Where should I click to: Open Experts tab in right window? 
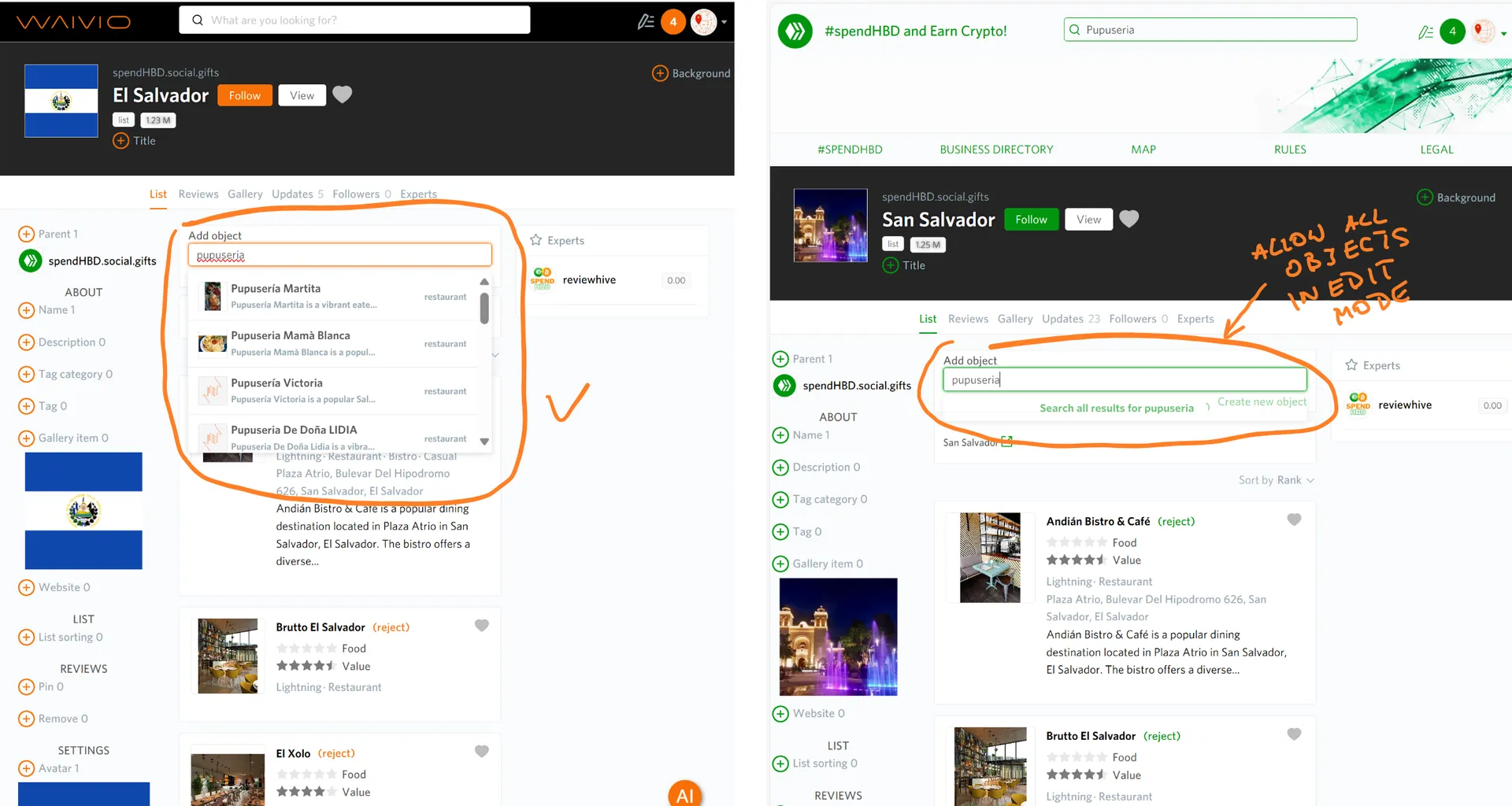[x=1195, y=319]
